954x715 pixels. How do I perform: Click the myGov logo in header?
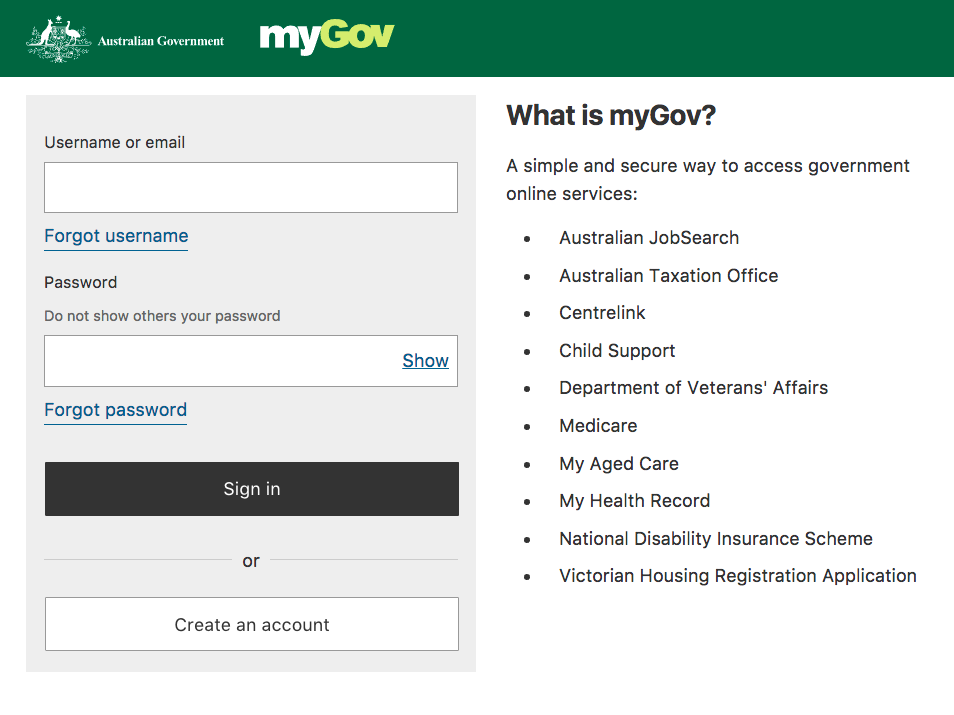pos(327,37)
